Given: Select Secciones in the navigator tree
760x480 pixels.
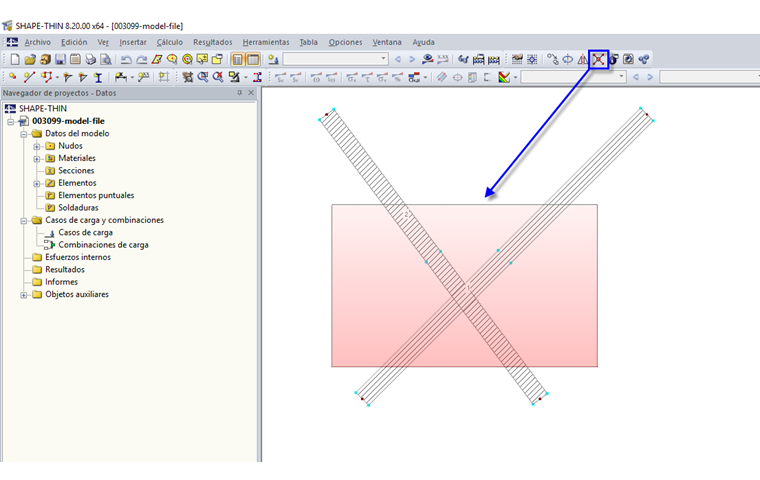Looking at the screenshot, I should pyautogui.click(x=76, y=171).
